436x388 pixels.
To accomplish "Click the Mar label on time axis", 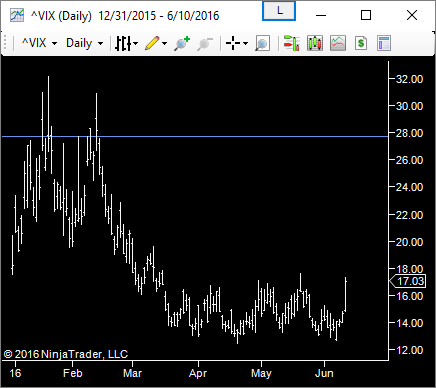I will coord(132,373).
